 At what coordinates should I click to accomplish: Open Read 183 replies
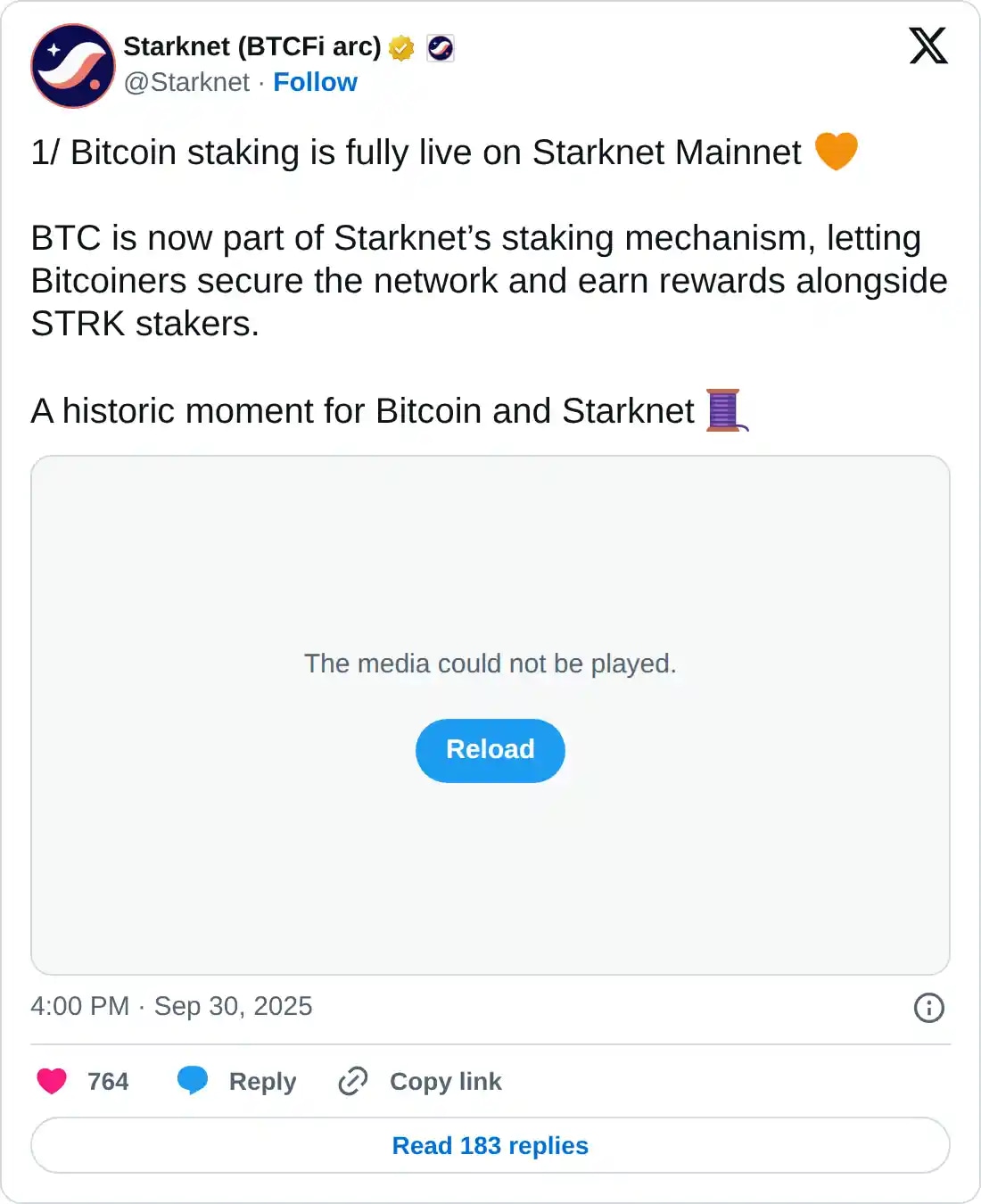490,1145
